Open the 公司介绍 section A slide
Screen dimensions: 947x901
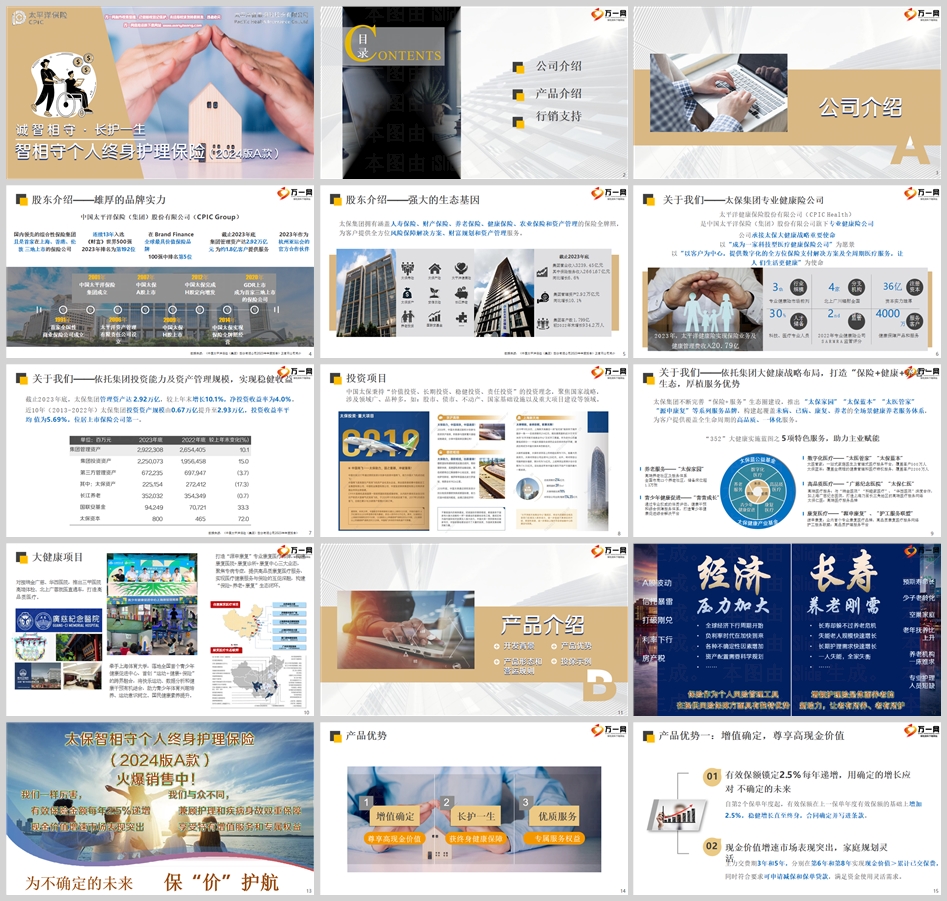[787, 92]
